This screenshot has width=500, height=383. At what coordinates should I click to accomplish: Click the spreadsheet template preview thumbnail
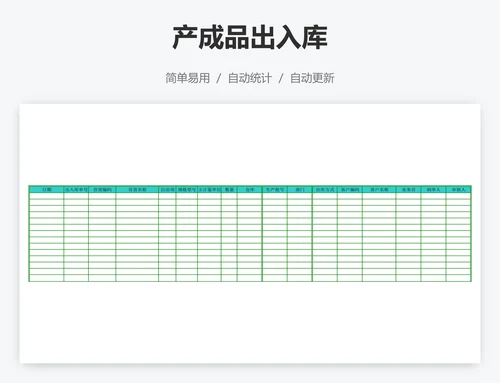click(250, 233)
